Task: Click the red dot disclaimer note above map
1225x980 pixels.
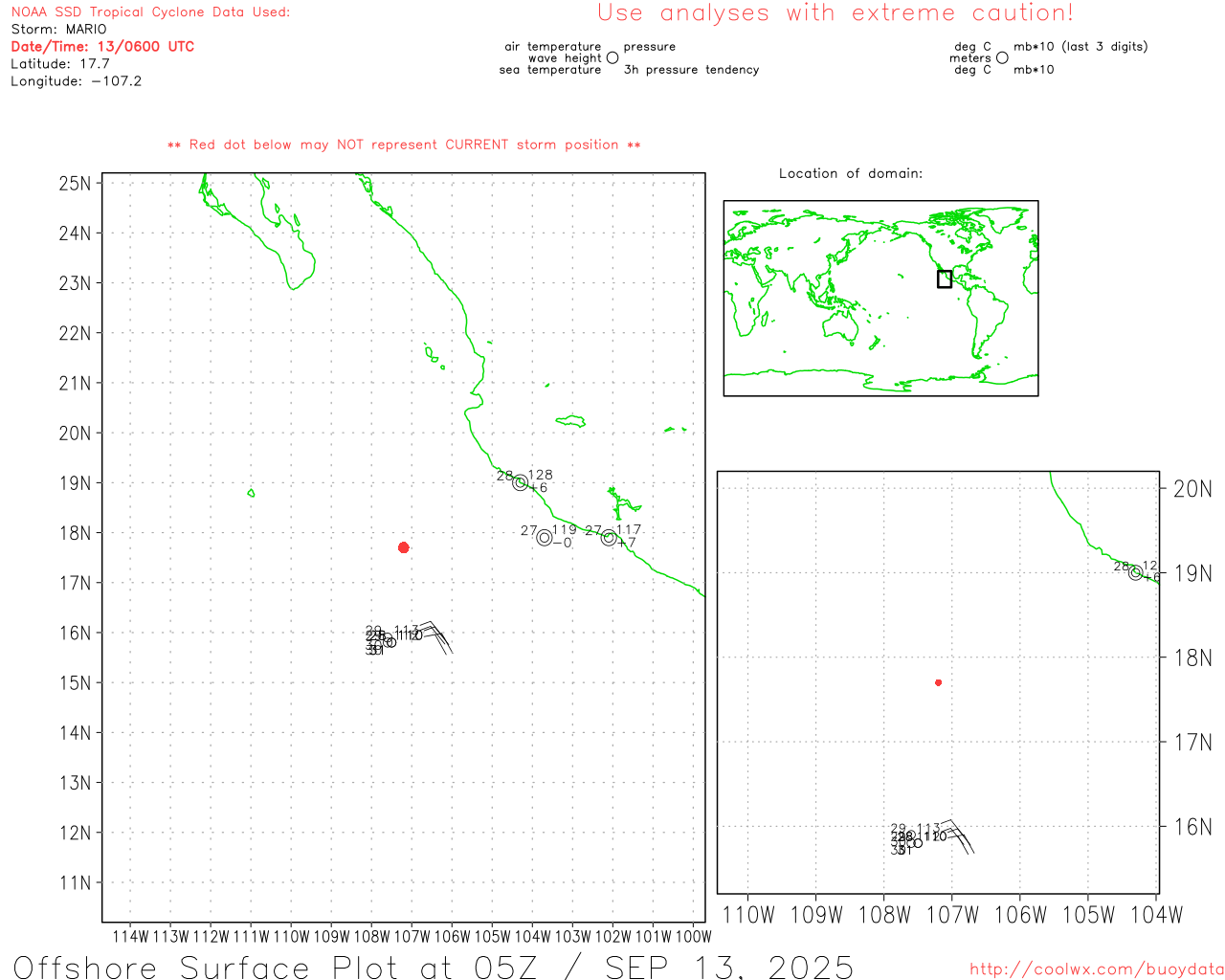Action: 404,145
